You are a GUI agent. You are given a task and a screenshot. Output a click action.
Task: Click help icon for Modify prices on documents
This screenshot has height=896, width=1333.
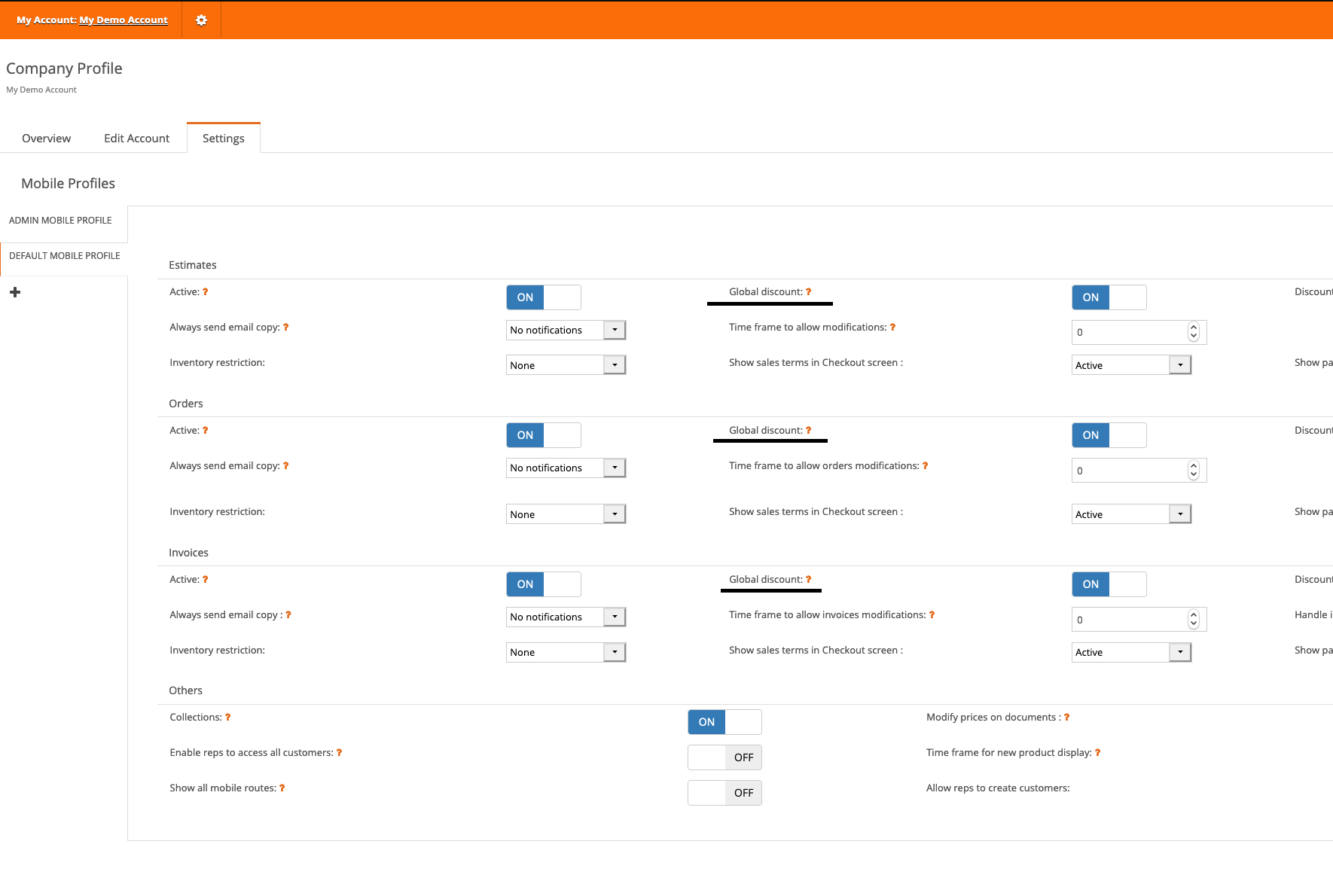(1066, 718)
